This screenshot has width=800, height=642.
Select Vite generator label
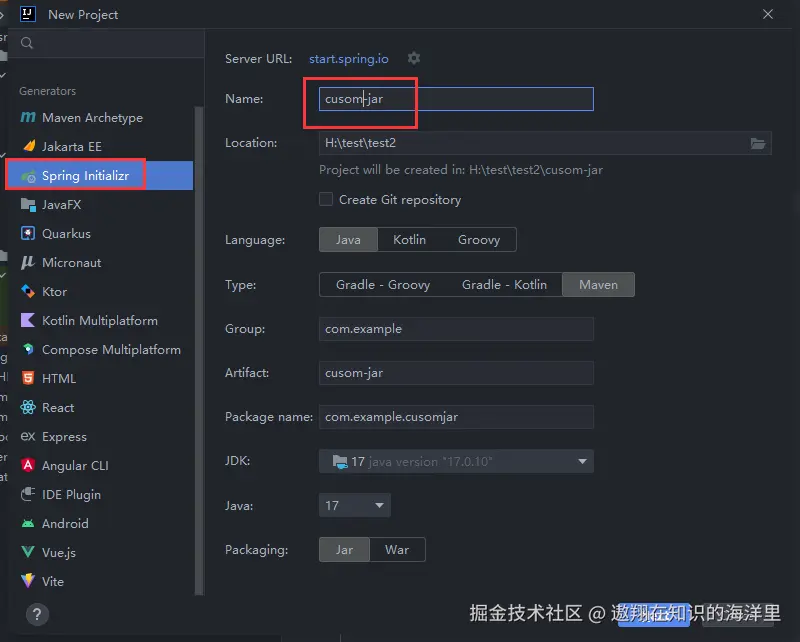pyautogui.click(x=53, y=581)
